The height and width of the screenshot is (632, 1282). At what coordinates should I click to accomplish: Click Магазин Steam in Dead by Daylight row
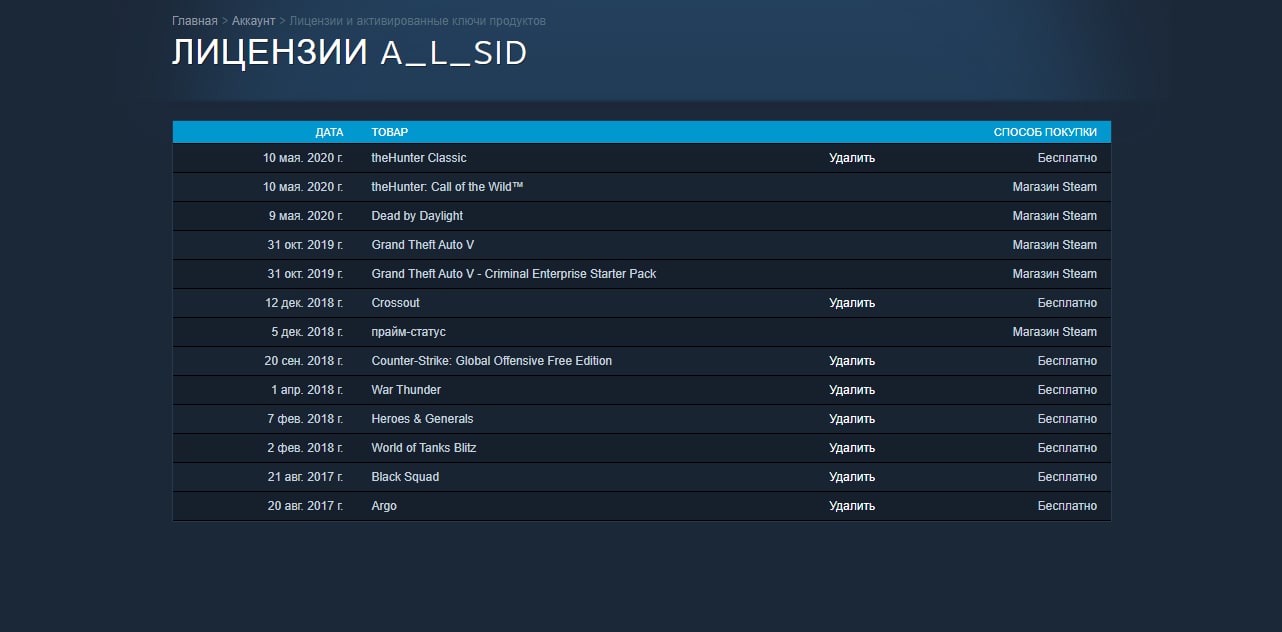(1054, 216)
